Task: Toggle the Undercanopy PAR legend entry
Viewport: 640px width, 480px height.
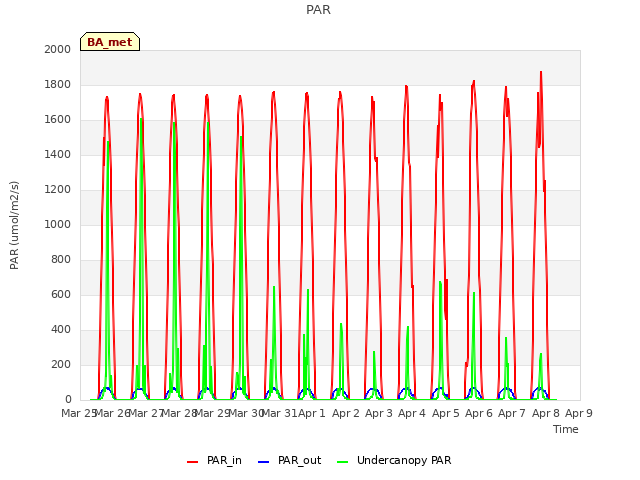Action: coord(394,460)
